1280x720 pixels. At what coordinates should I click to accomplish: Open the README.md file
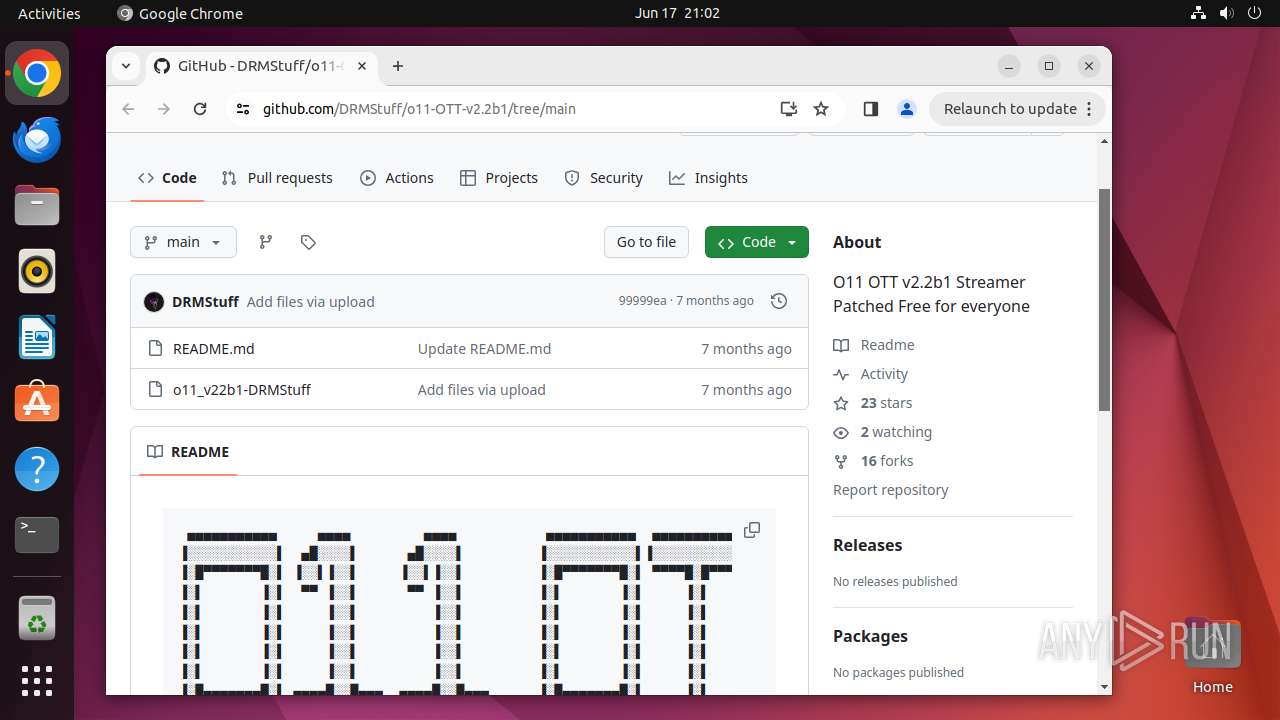[214, 349]
